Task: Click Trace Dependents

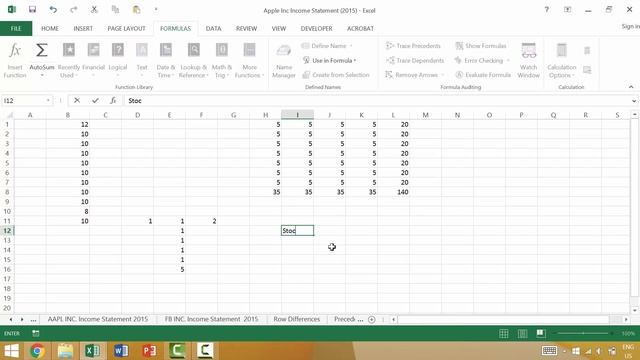Action: pyautogui.click(x=415, y=60)
